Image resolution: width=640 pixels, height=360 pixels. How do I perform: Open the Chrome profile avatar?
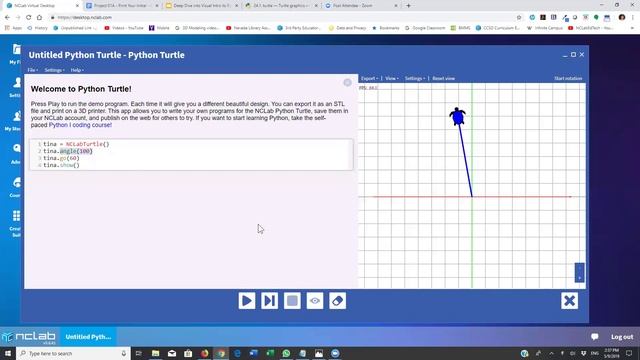[x=622, y=18]
